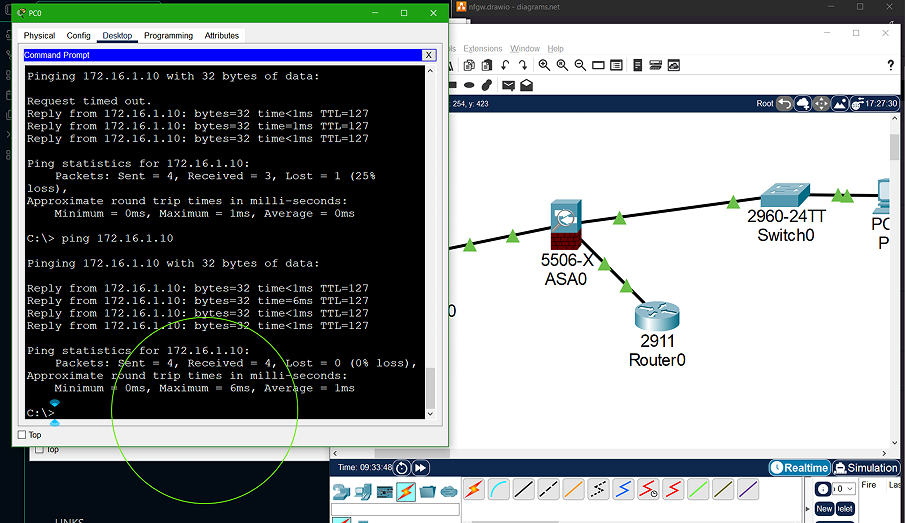The height and width of the screenshot is (523, 905).
Task: Select End Devices category icon
Action: coord(363,492)
